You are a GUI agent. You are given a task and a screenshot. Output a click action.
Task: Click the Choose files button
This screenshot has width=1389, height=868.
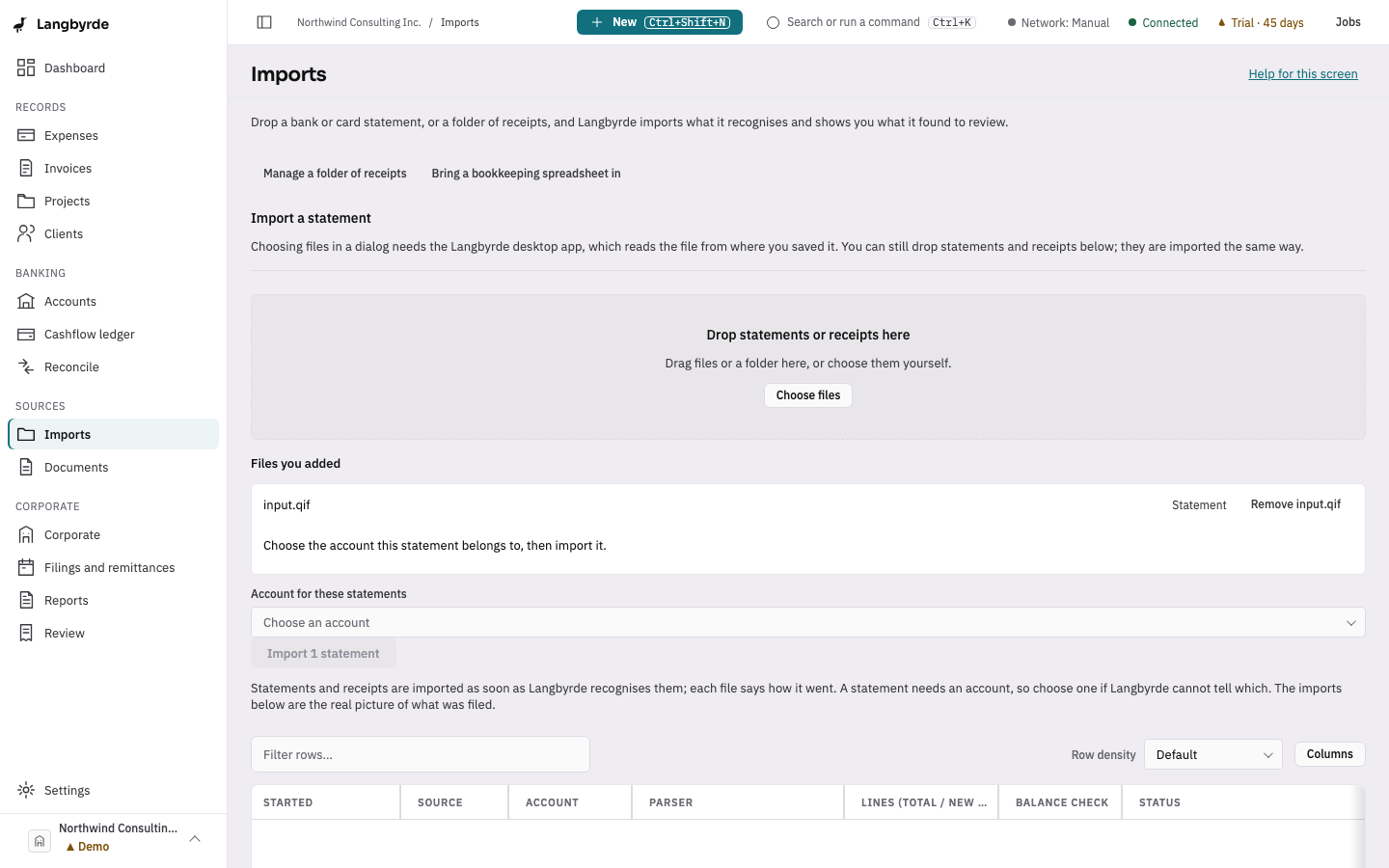[808, 395]
